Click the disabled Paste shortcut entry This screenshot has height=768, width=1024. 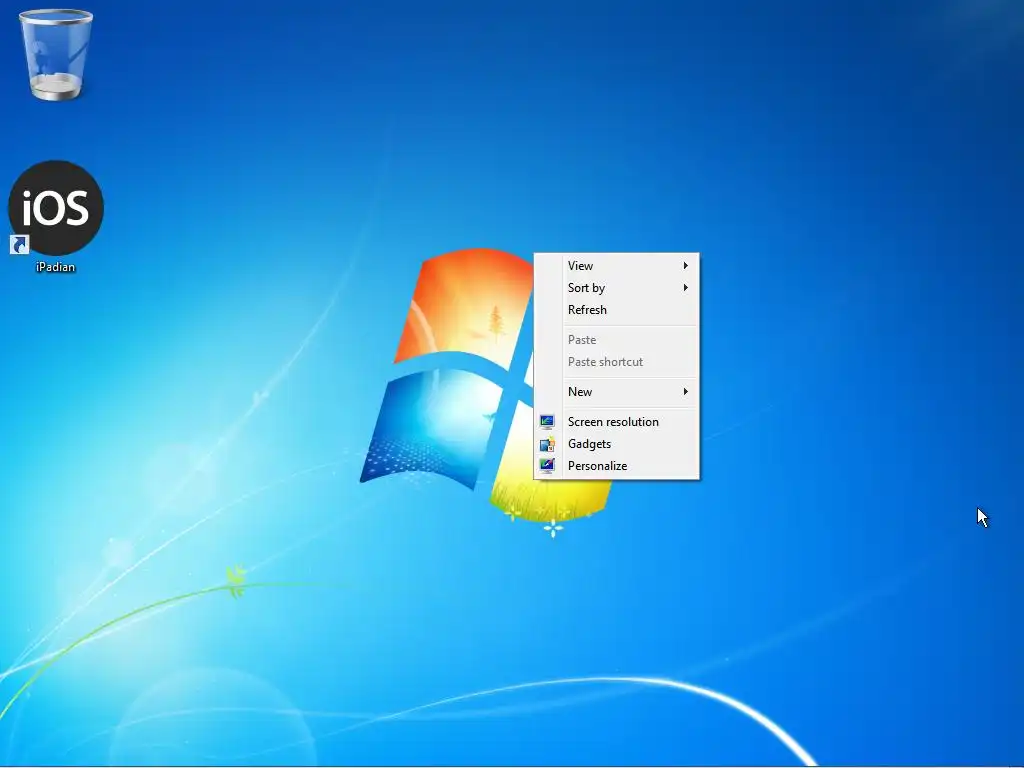[x=616, y=362]
